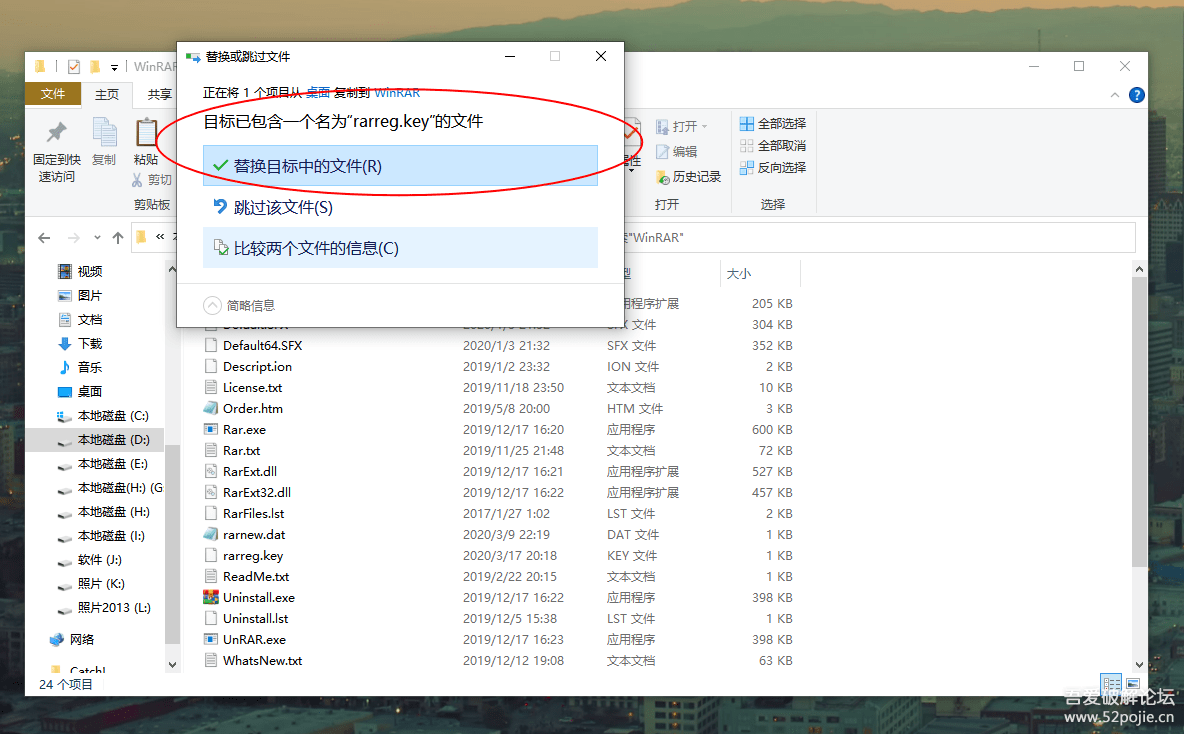Open Explorer help question mark icon
The width and height of the screenshot is (1184, 734).
coord(1136,95)
